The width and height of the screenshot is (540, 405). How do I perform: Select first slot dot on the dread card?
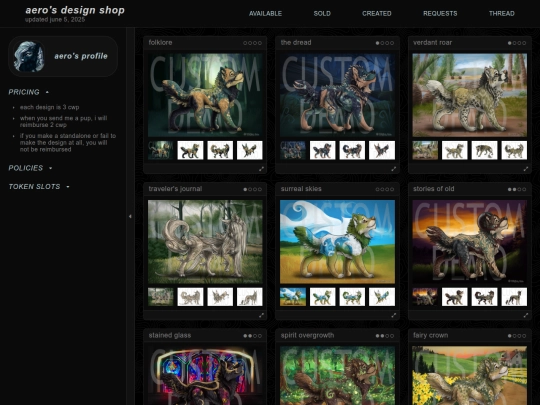tap(377, 43)
